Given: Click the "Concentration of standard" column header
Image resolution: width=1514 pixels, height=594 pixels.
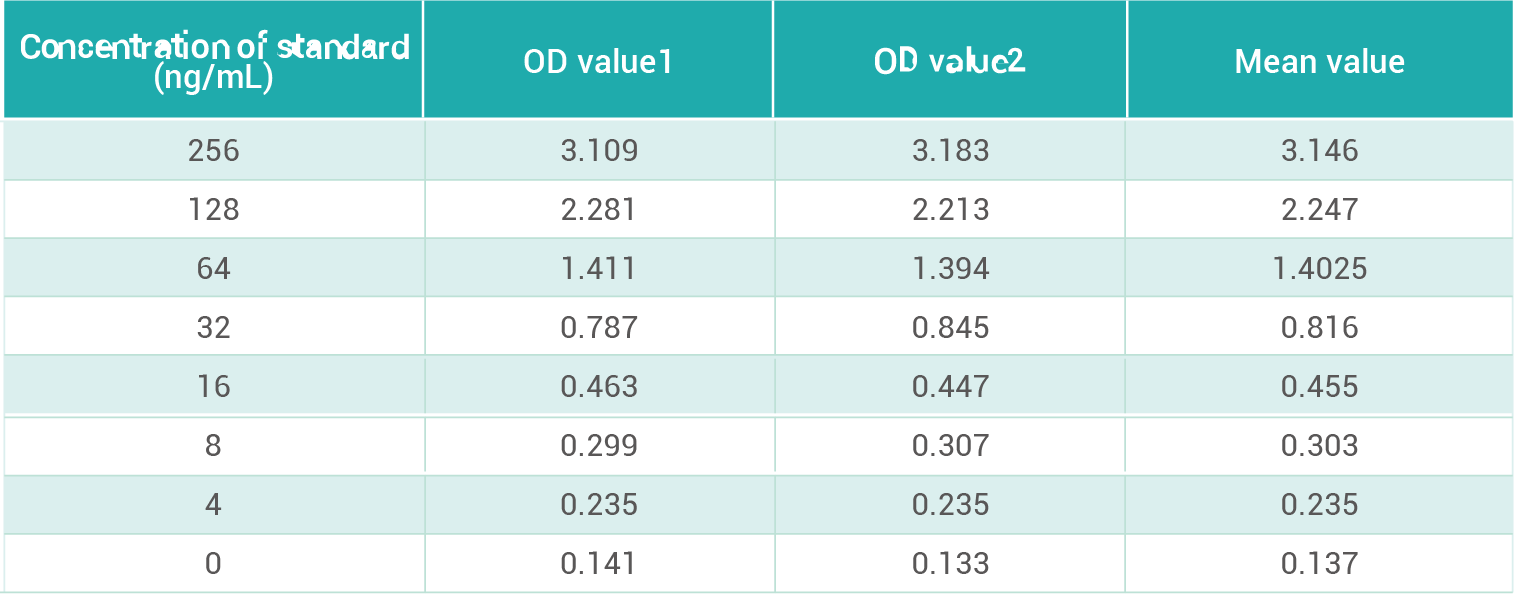Looking at the screenshot, I should click(x=214, y=62).
